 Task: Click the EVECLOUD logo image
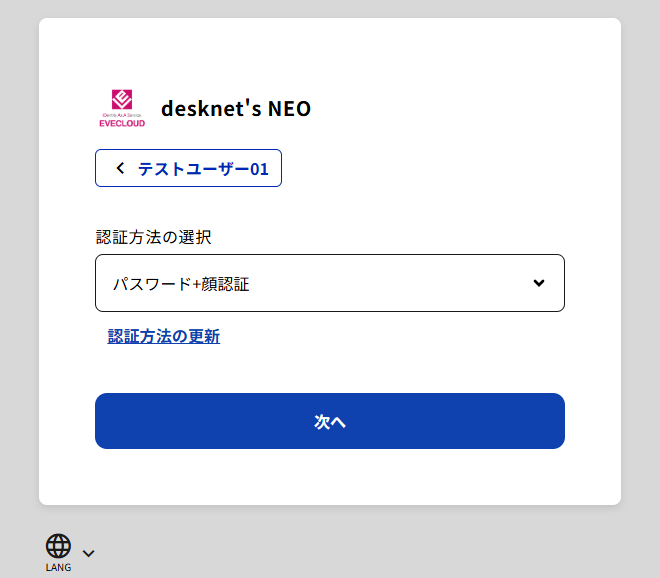pos(121,108)
